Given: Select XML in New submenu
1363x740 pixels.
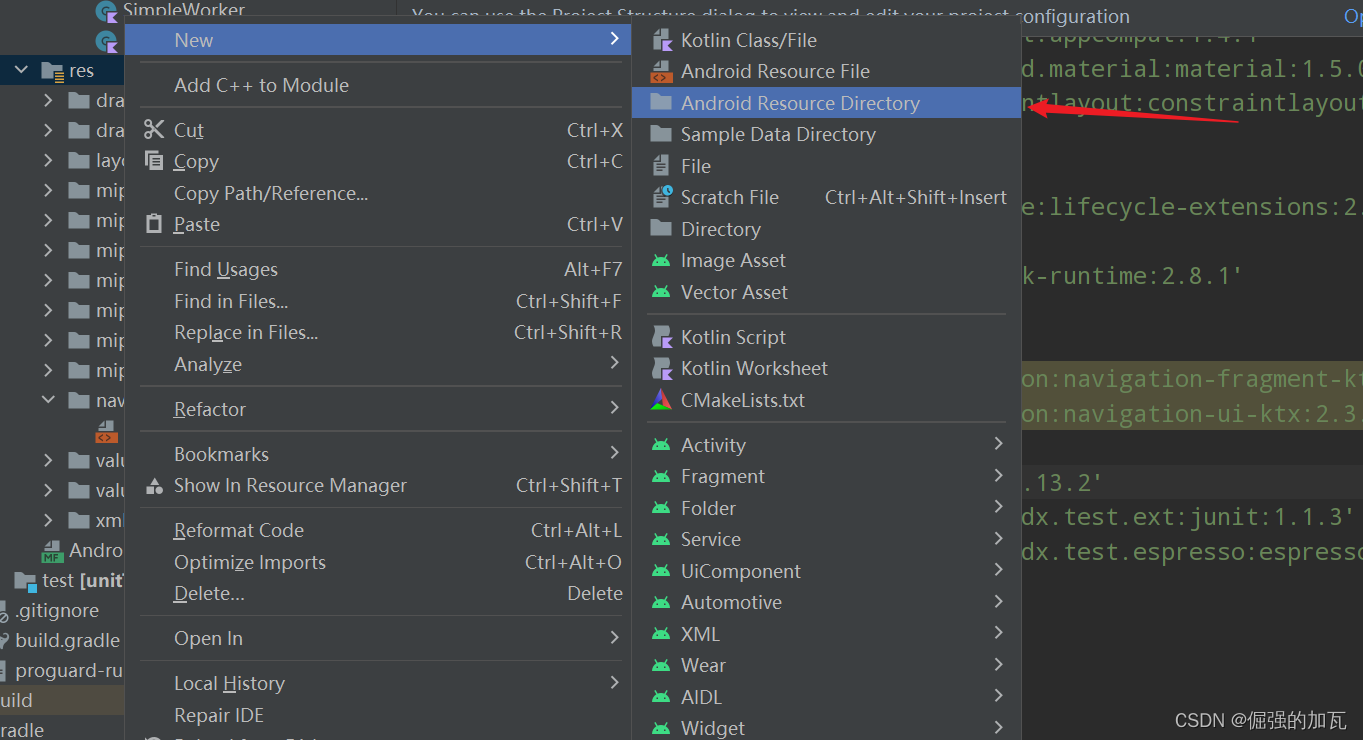Looking at the screenshot, I should [x=827, y=634].
